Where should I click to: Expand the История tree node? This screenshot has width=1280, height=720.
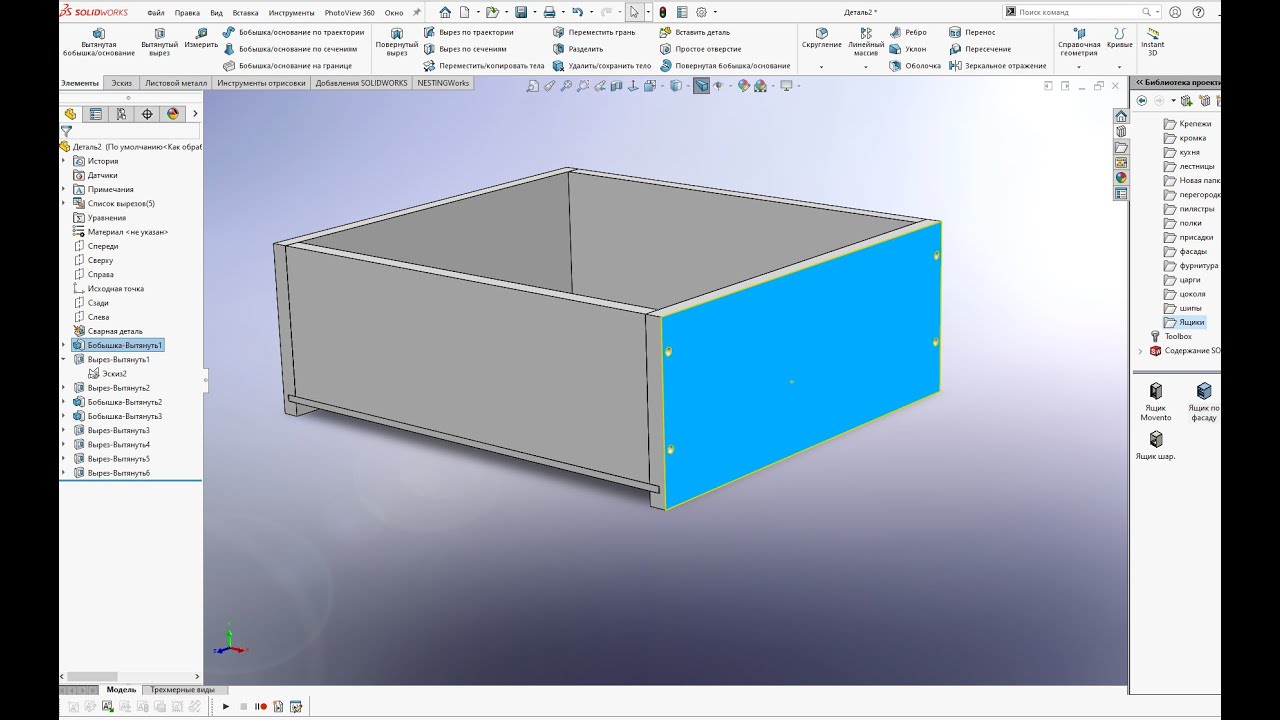pyautogui.click(x=64, y=161)
